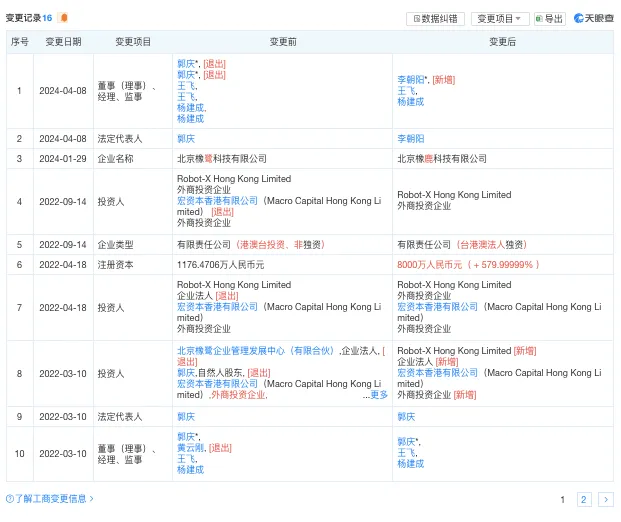Click the next page arrow
621x522 pixels.
pos(605,499)
